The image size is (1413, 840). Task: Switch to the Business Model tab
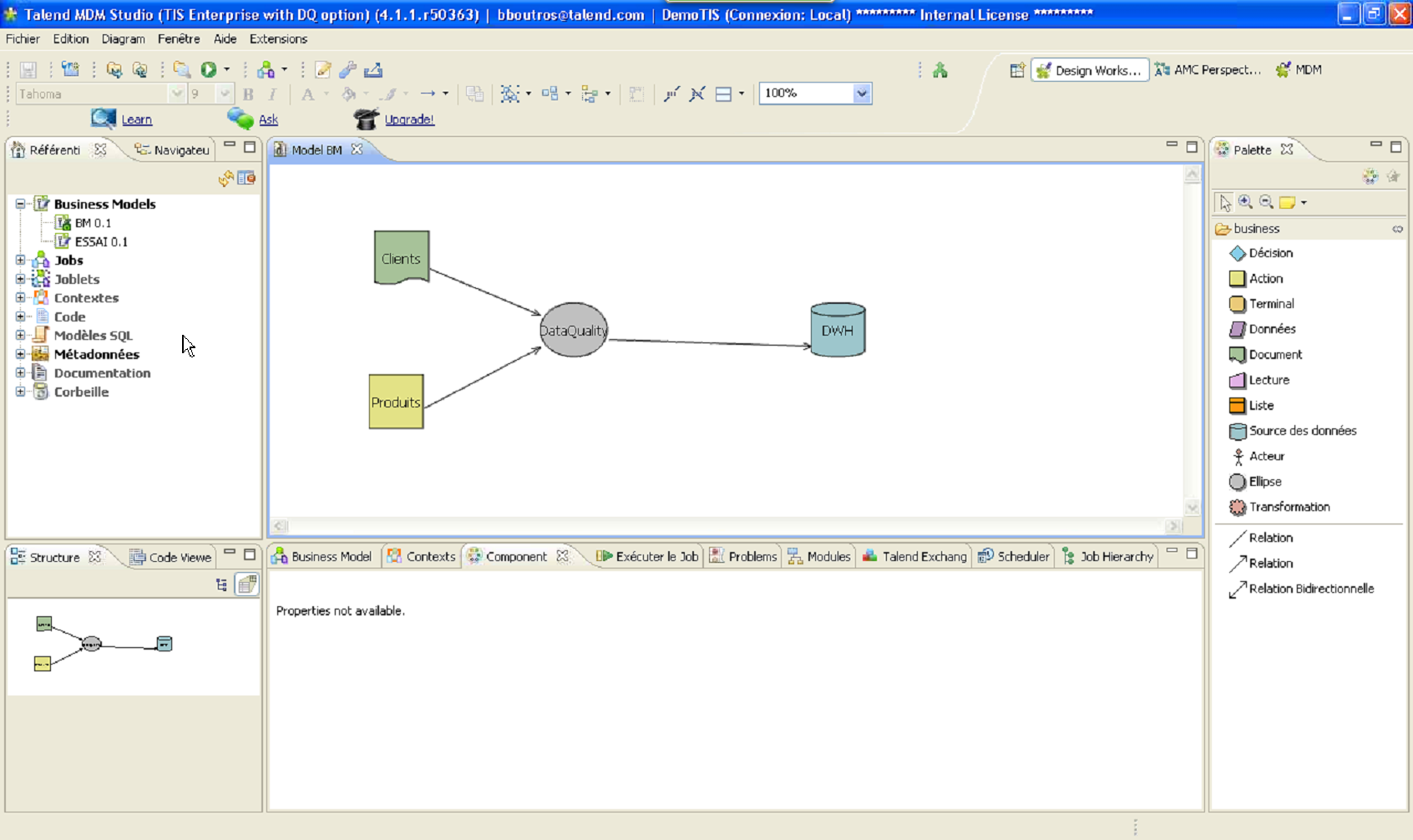[x=322, y=557]
